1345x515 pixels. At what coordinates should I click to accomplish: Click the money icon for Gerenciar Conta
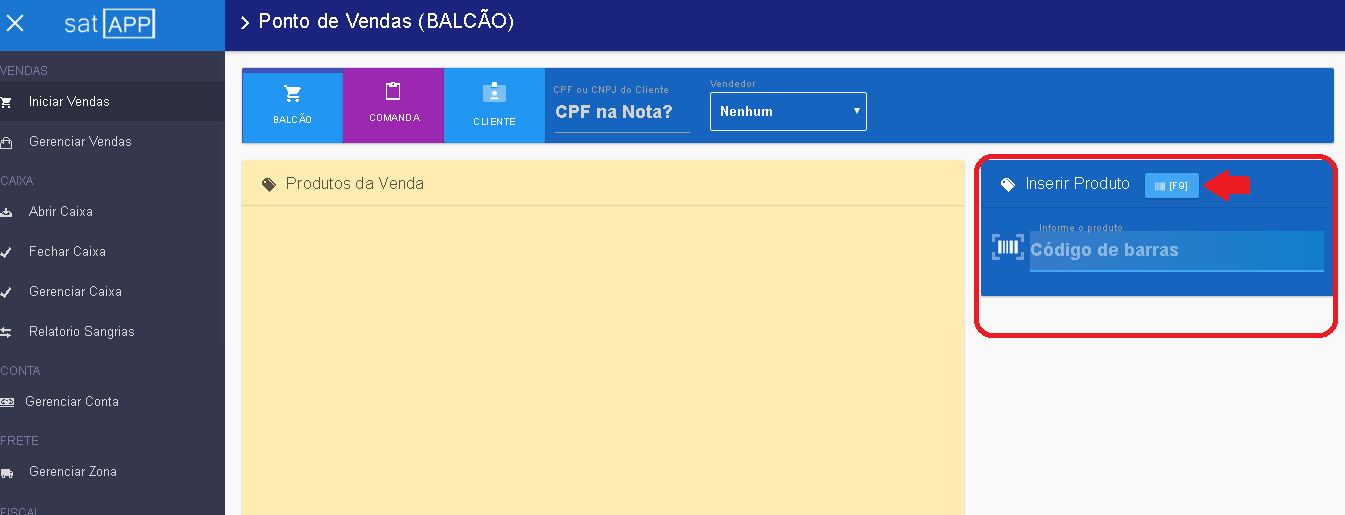(7, 402)
